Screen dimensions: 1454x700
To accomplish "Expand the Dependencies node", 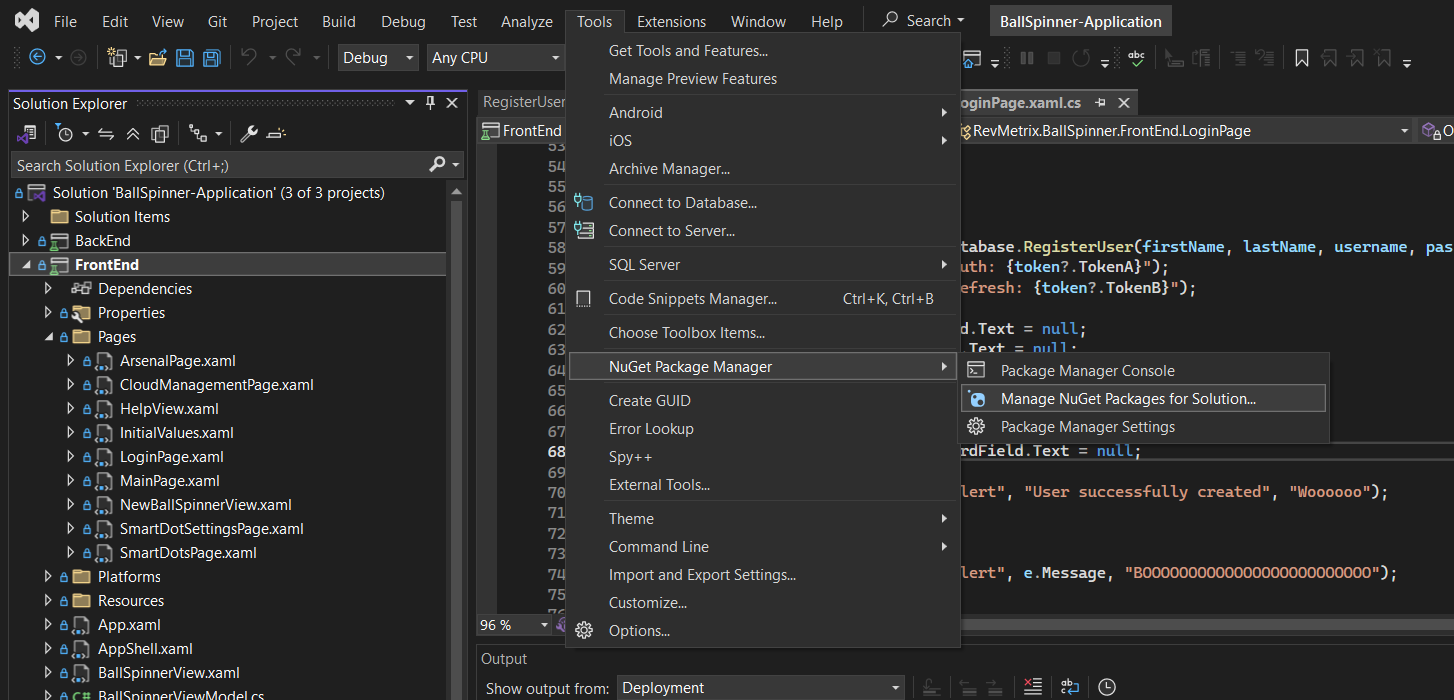I will tap(49, 289).
